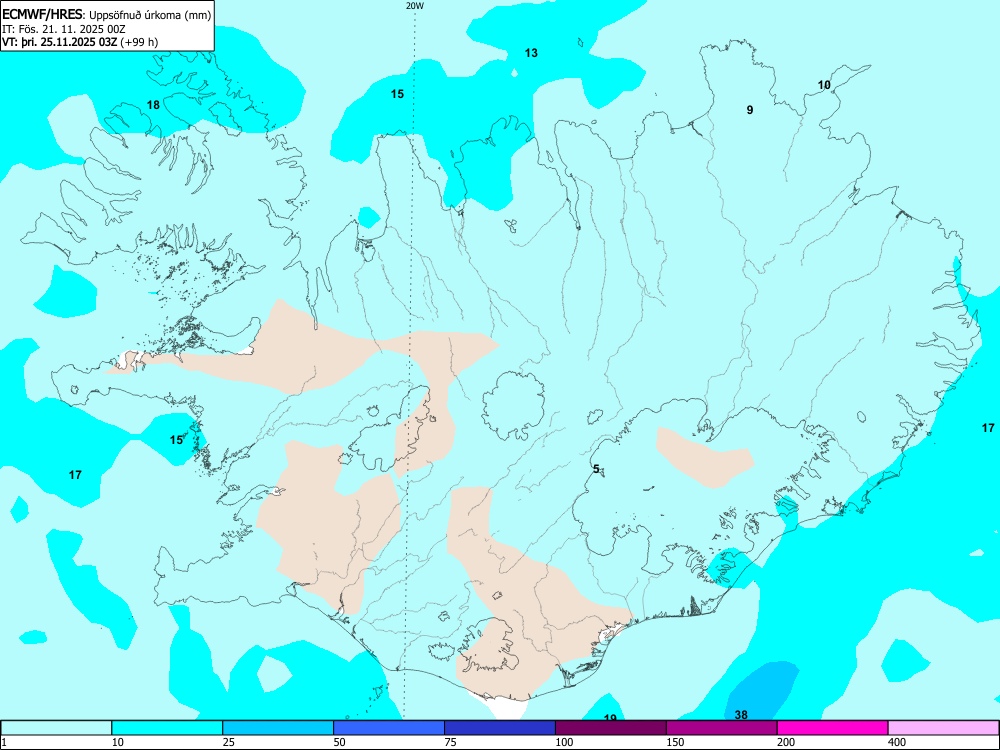The height and width of the screenshot is (750, 1000).
Task: Click the "19" precipitation value above the legend
Action: (x=610, y=717)
